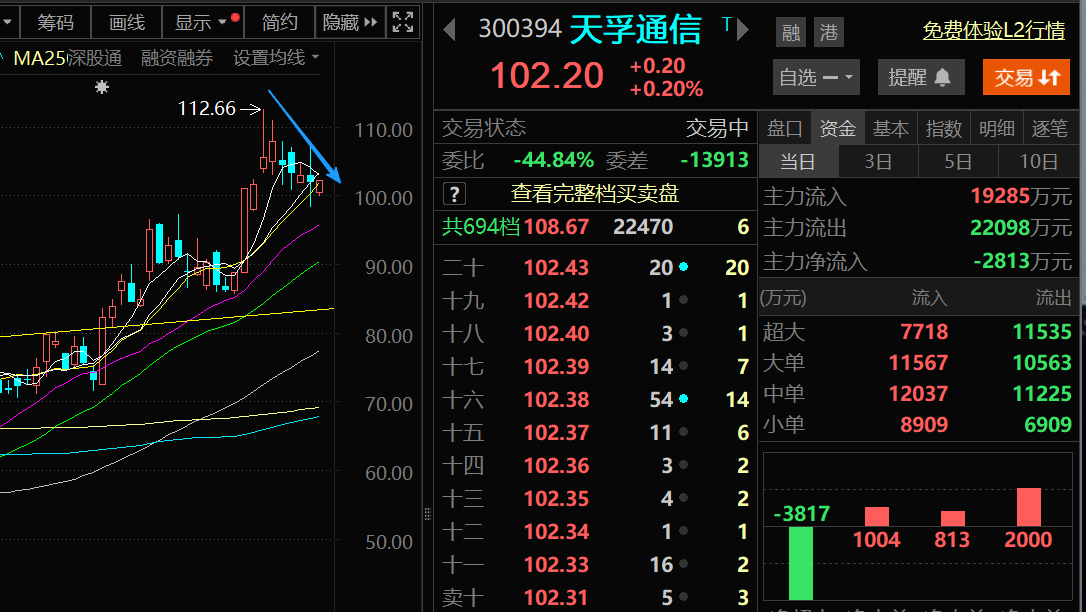Set a price alert with 提醒 bell
This screenshot has width=1086, height=612.
920,77
